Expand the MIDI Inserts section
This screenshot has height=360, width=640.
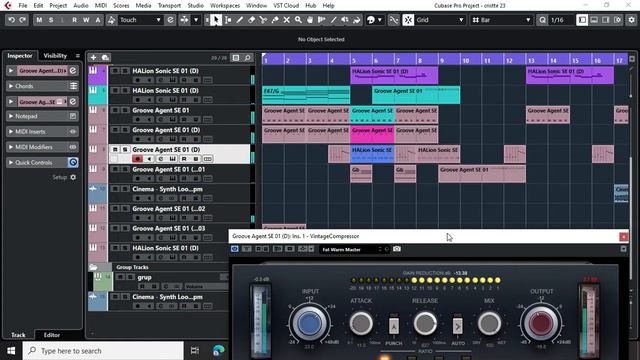click(42, 131)
